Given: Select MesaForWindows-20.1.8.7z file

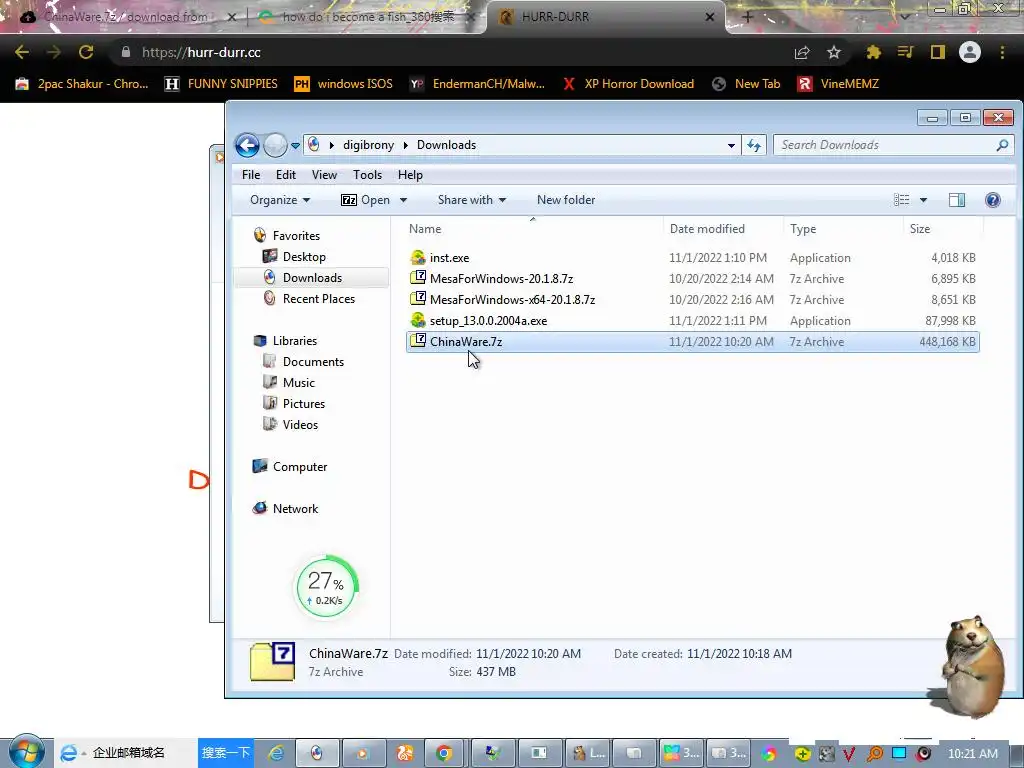Looking at the screenshot, I should 502,279.
